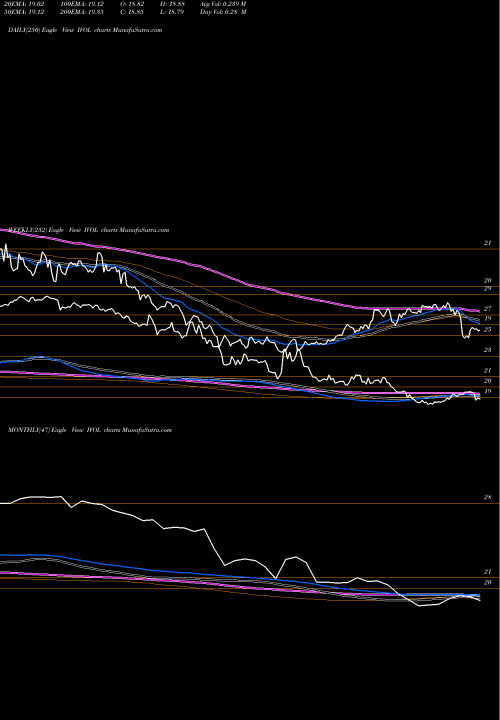Click the high price 'H: 18.88'
500x720 pixels.
tap(173, 4)
